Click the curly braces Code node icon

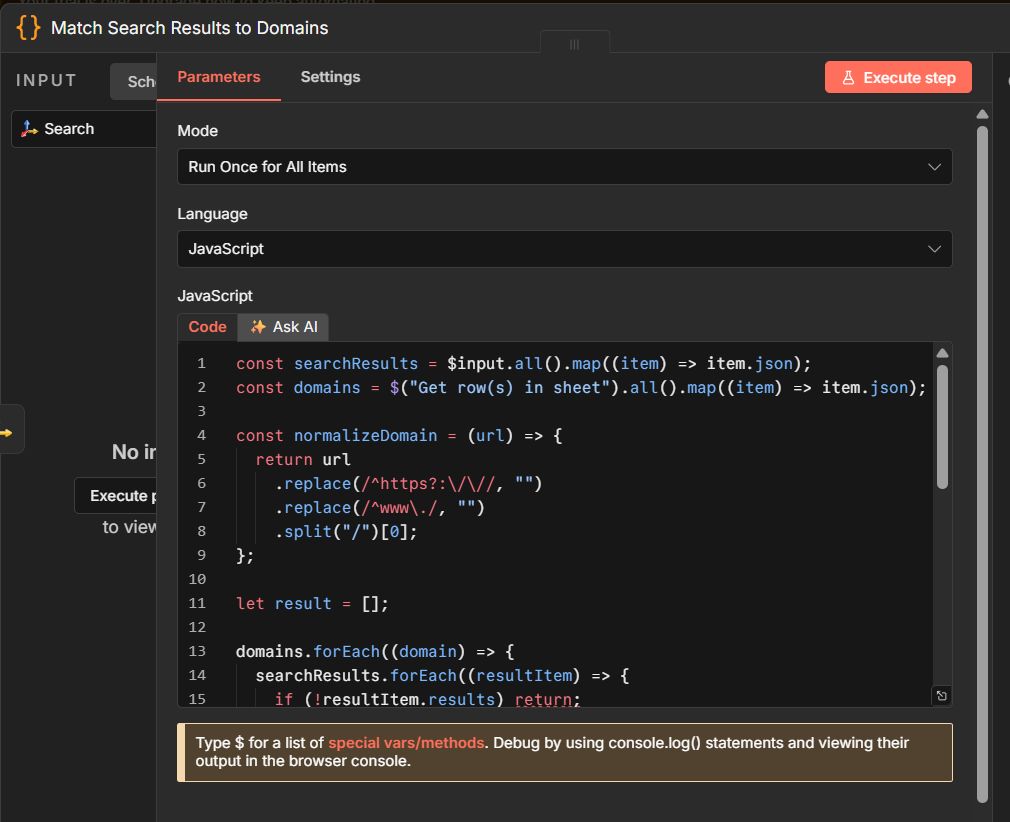28,27
